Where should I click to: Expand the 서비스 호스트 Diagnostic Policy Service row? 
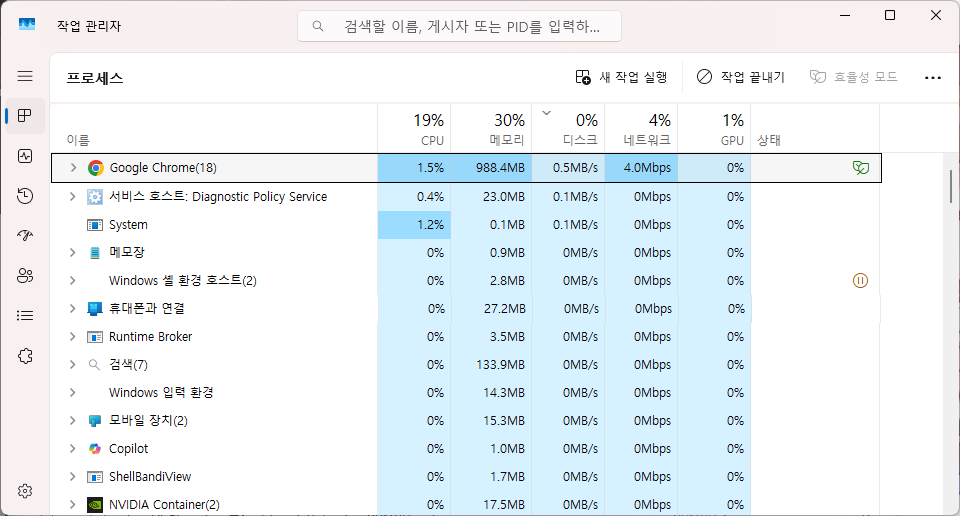tap(72, 196)
